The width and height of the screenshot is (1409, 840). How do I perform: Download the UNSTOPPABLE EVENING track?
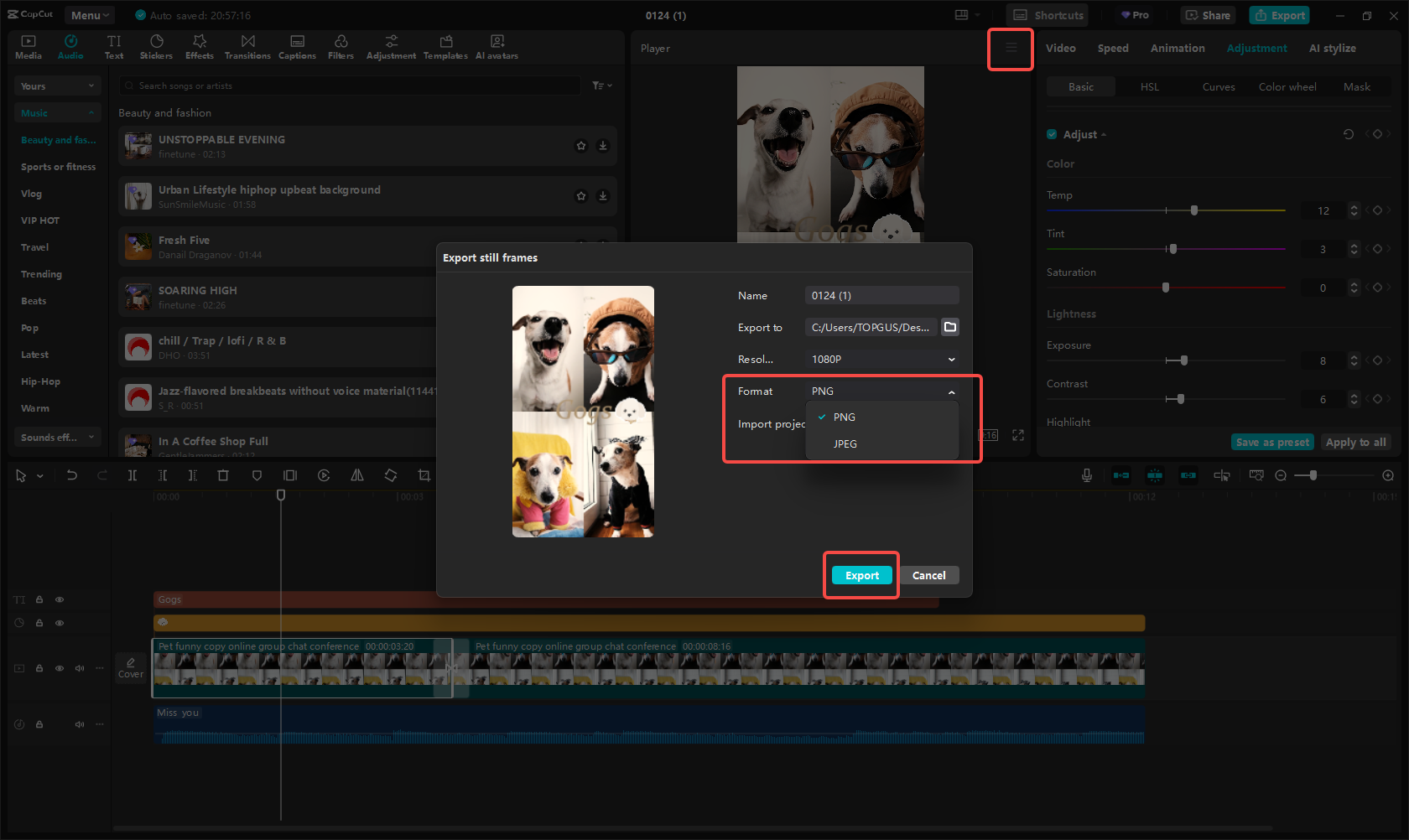[602, 146]
